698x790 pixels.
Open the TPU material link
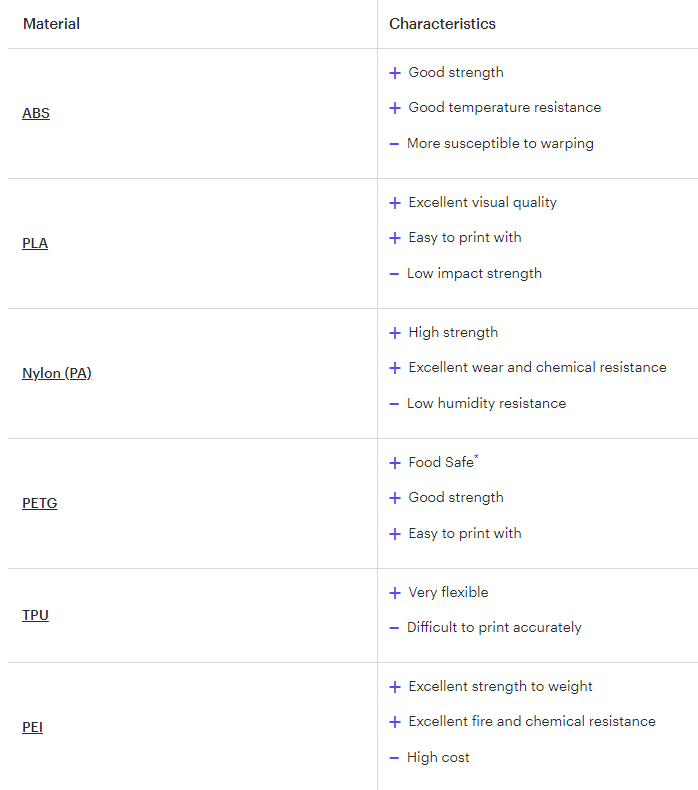(x=35, y=615)
